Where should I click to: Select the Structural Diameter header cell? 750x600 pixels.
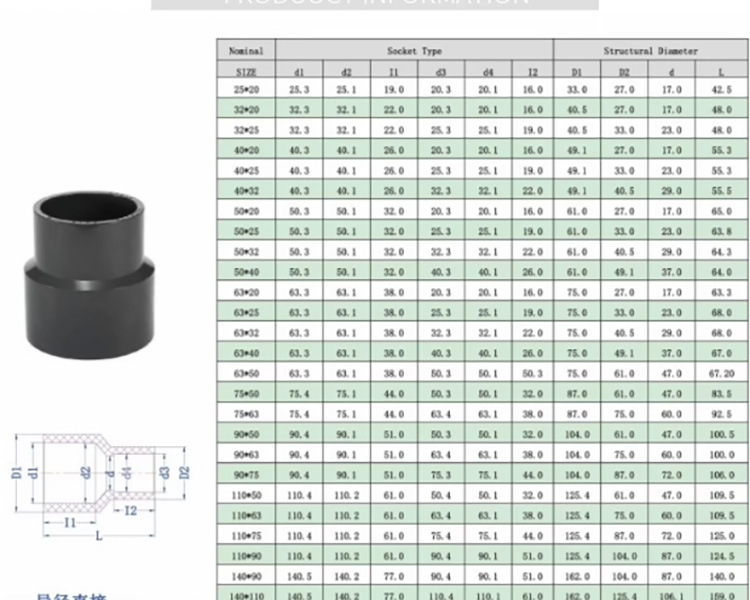650,50
